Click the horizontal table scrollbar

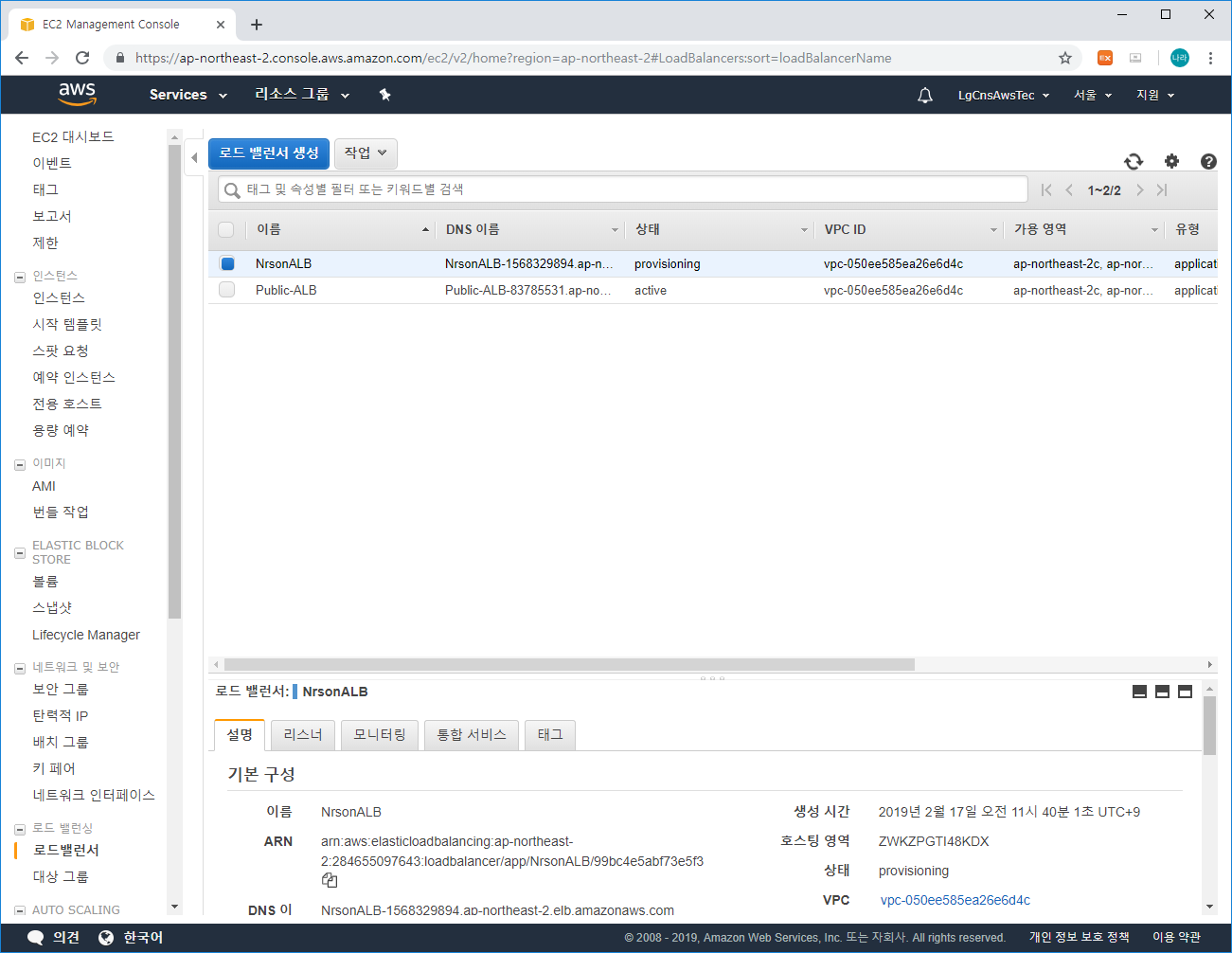pyautogui.click(x=569, y=665)
